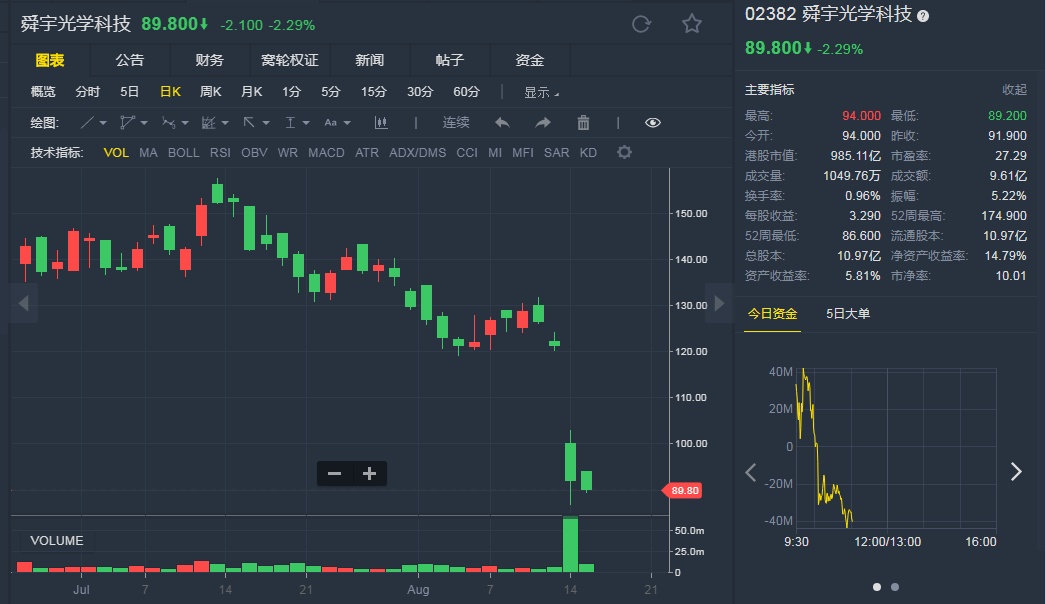Expand the wave tool dropdown arrow

(185, 123)
